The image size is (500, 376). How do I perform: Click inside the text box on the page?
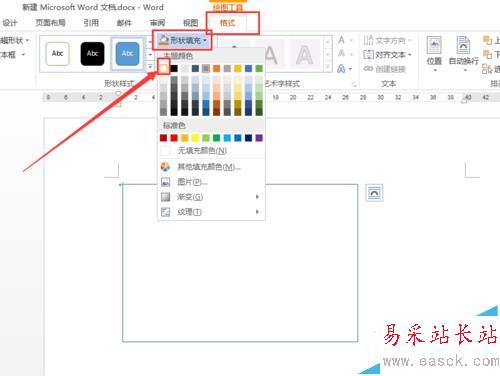pyautogui.click(x=240, y=263)
